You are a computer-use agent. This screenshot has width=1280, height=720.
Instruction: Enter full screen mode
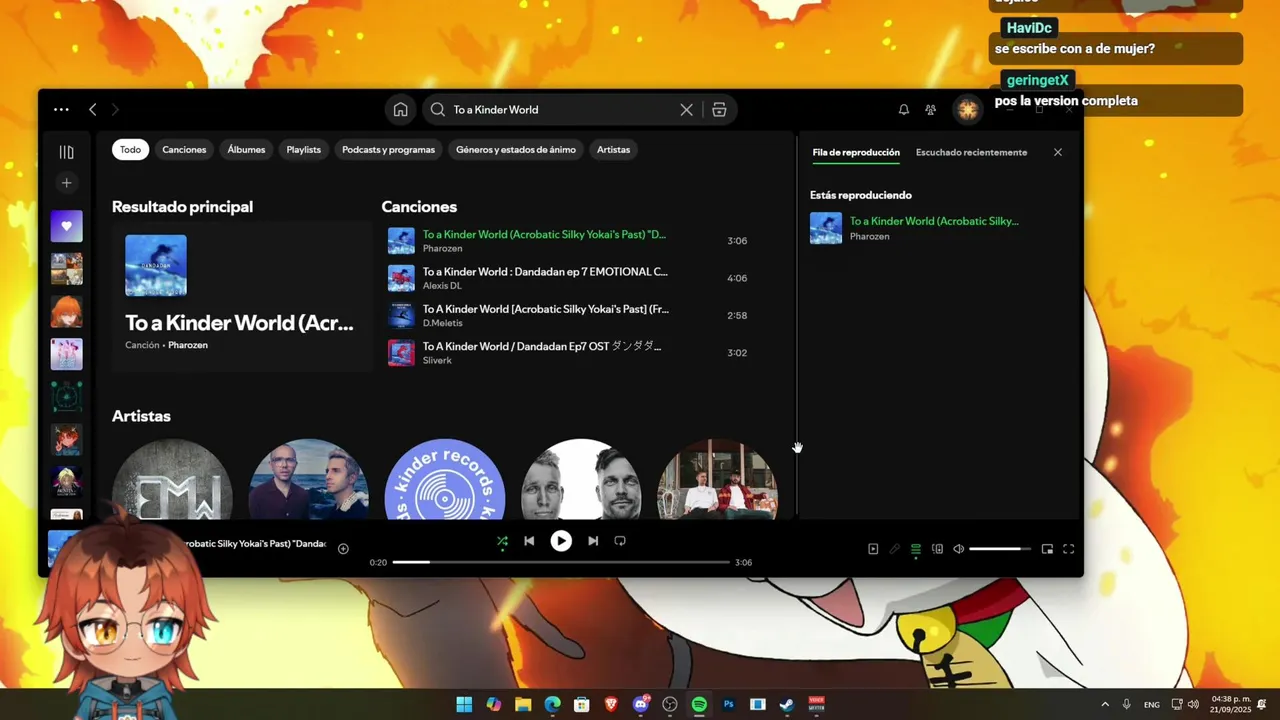tap(1068, 549)
